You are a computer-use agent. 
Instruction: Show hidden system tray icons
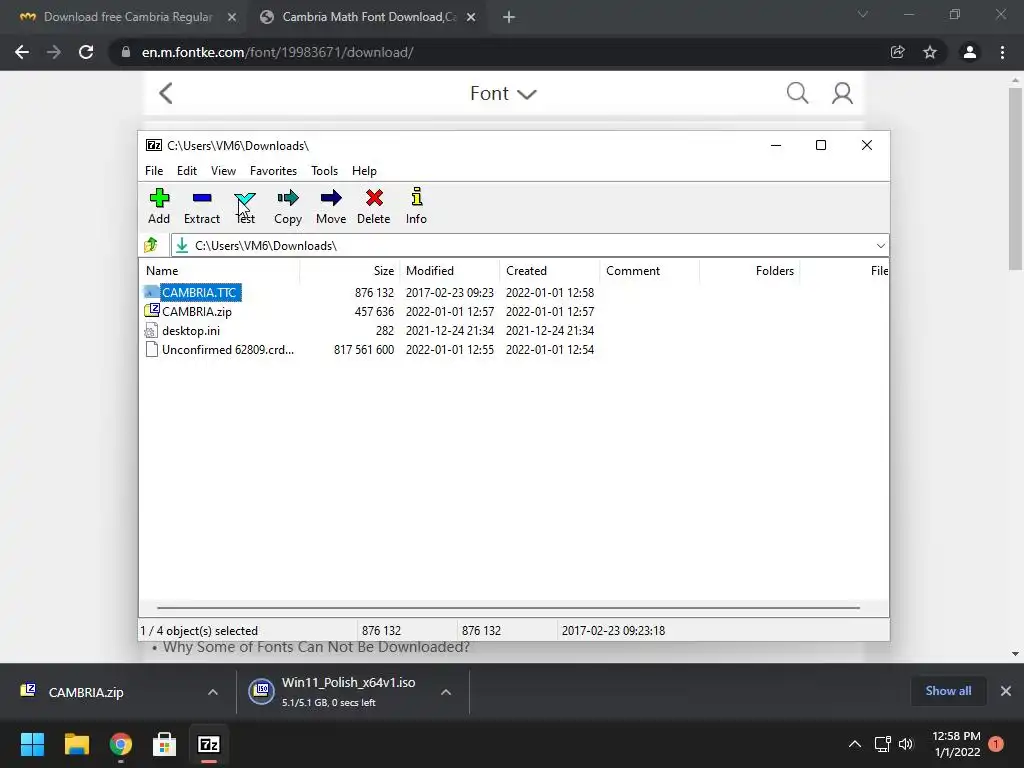[855, 744]
